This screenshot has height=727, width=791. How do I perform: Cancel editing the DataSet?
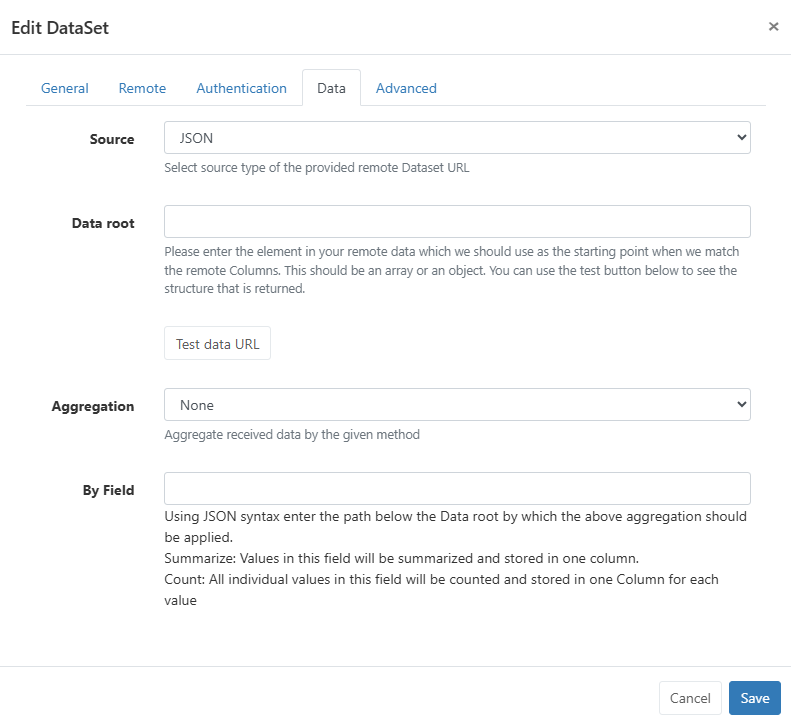[690, 698]
